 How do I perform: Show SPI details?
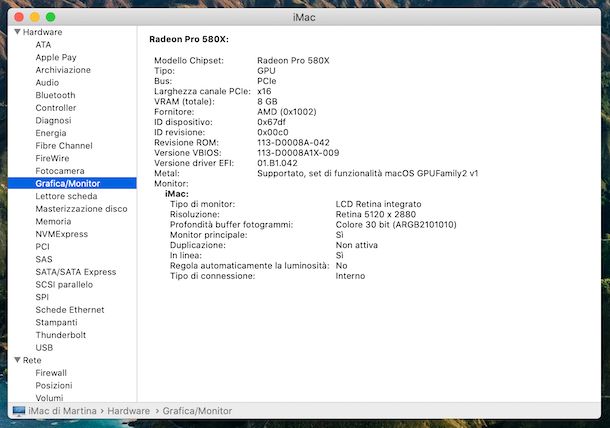click(42, 297)
